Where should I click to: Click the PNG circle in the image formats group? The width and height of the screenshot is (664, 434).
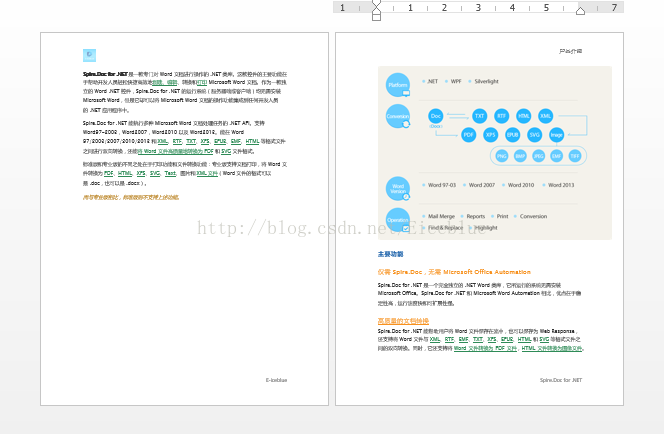502,156
